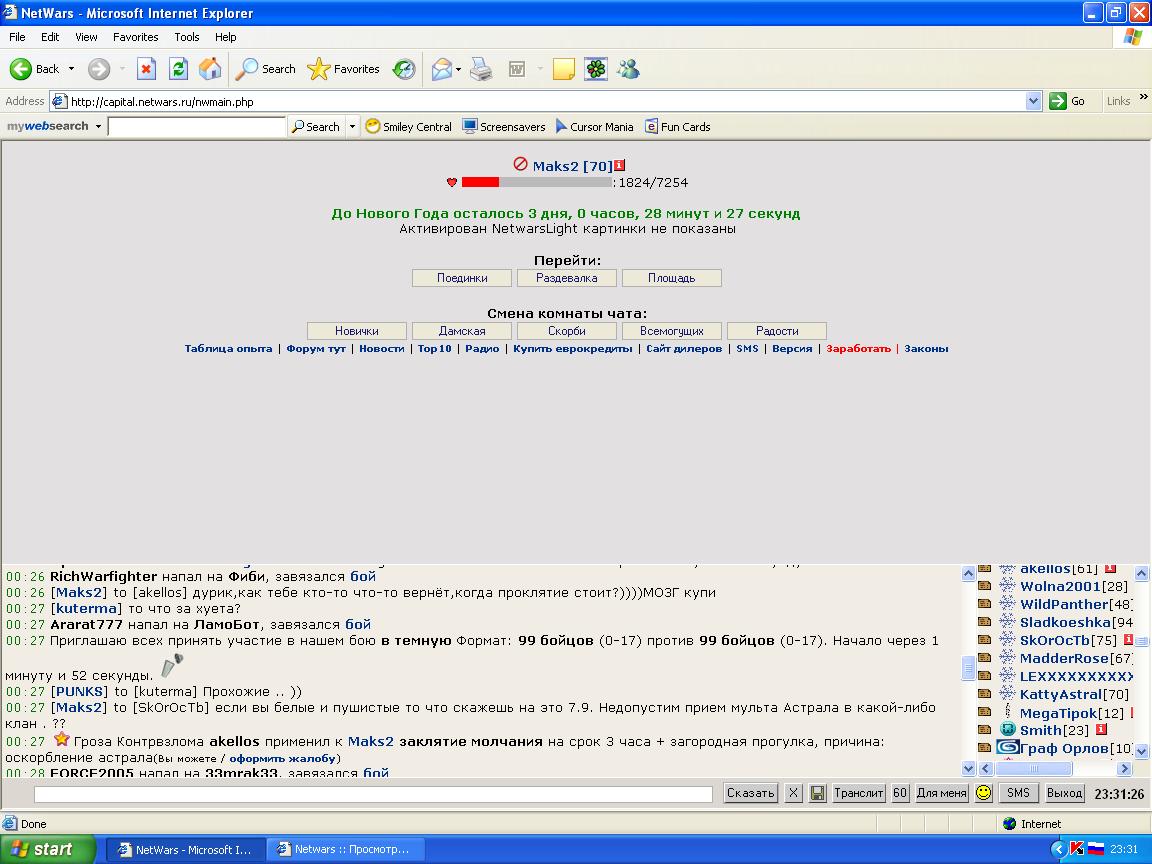Go to the Поединки location
This screenshot has height=864, width=1152.
[462, 278]
